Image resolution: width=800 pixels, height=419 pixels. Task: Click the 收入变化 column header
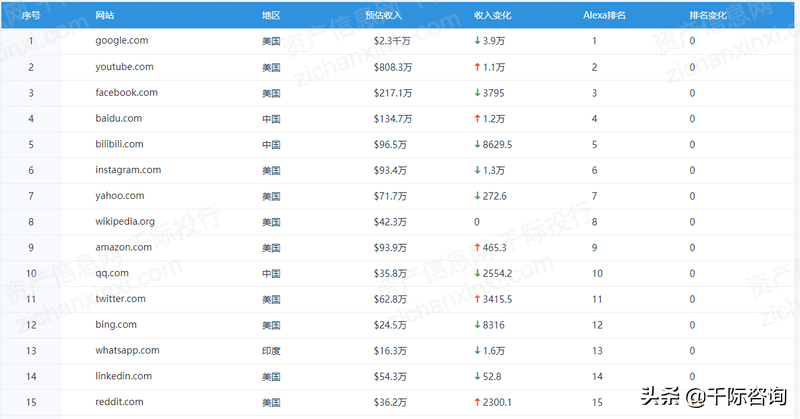click(492, 15)
